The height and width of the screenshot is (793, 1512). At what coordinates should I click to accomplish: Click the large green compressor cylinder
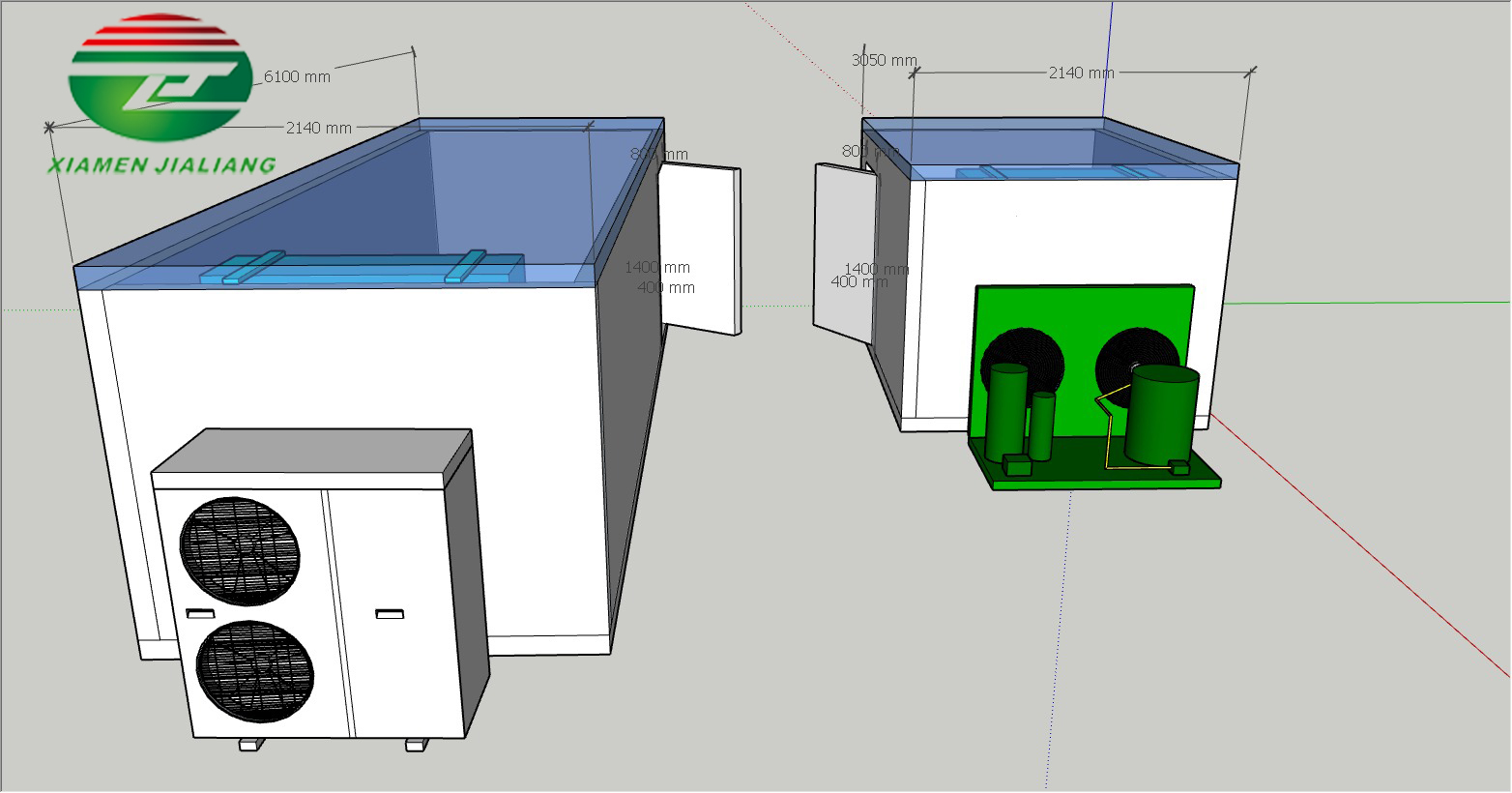point(1162,414)
